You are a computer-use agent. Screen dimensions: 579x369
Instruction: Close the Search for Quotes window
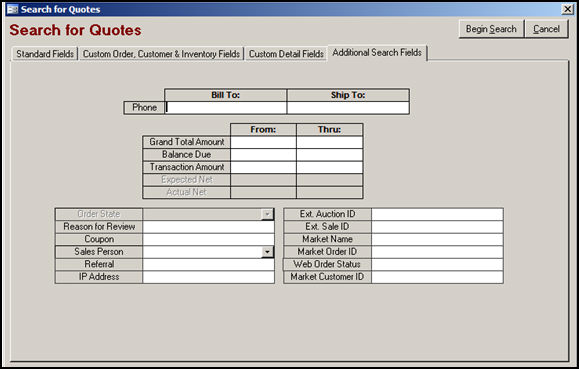[x=567, y=9]
